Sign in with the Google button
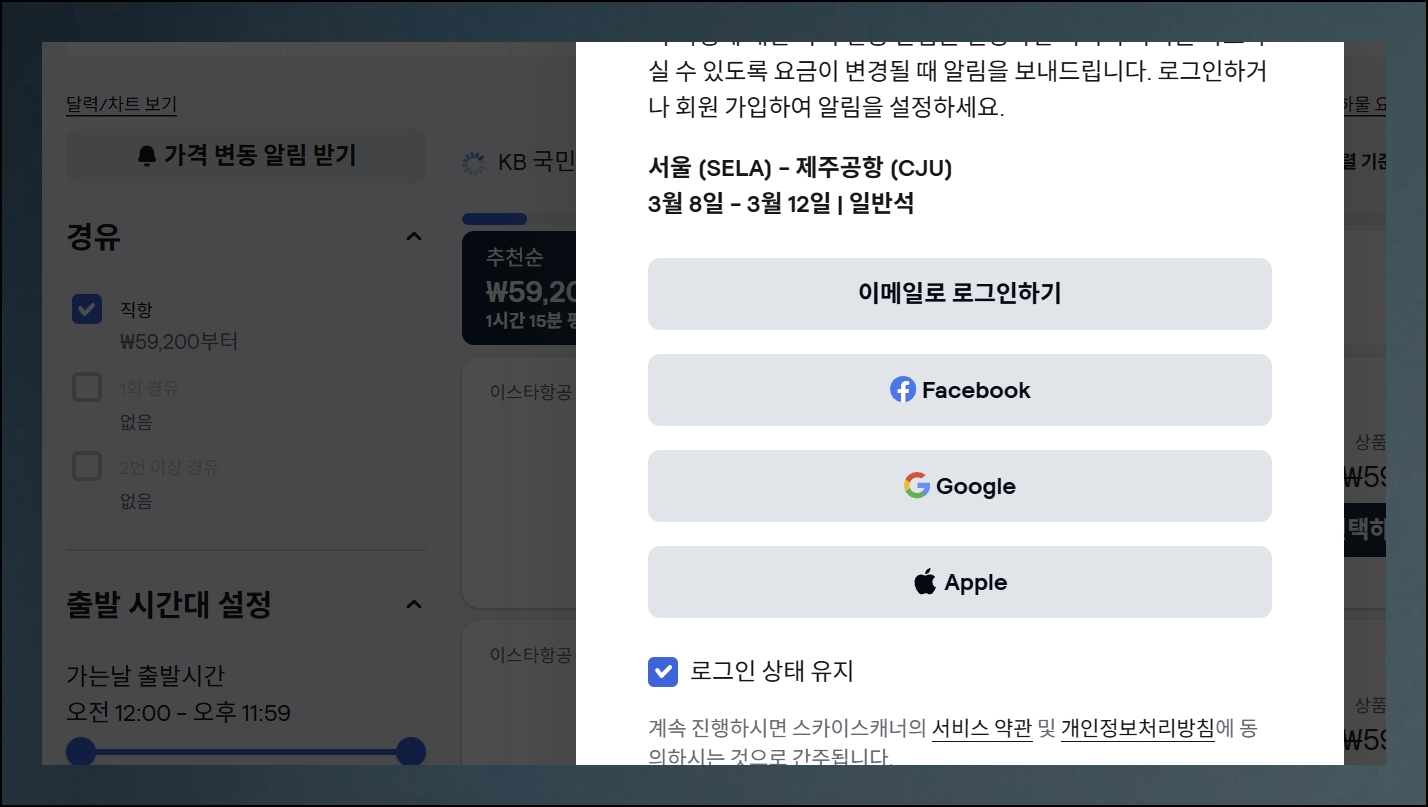 (x=959, y=486)
